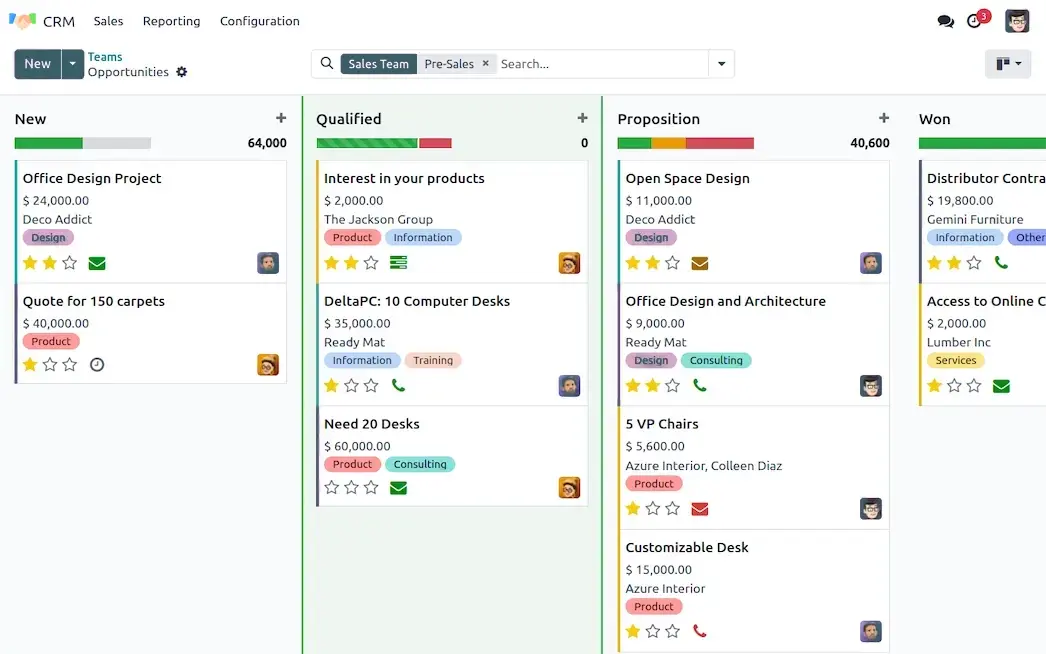
Task: Open the Reporting menu
Action: 171,21
